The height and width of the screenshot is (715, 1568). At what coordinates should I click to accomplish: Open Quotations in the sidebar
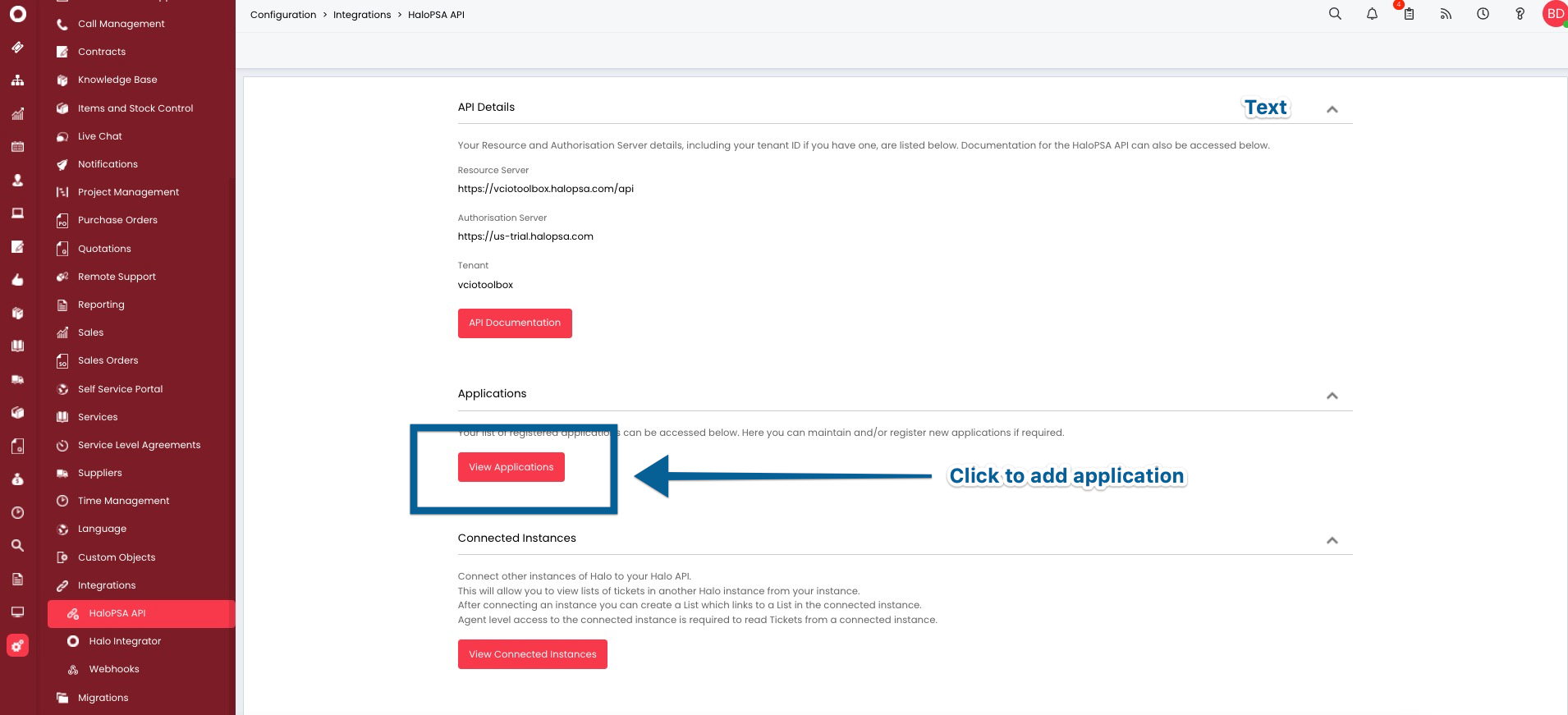(x=104, y=249)
